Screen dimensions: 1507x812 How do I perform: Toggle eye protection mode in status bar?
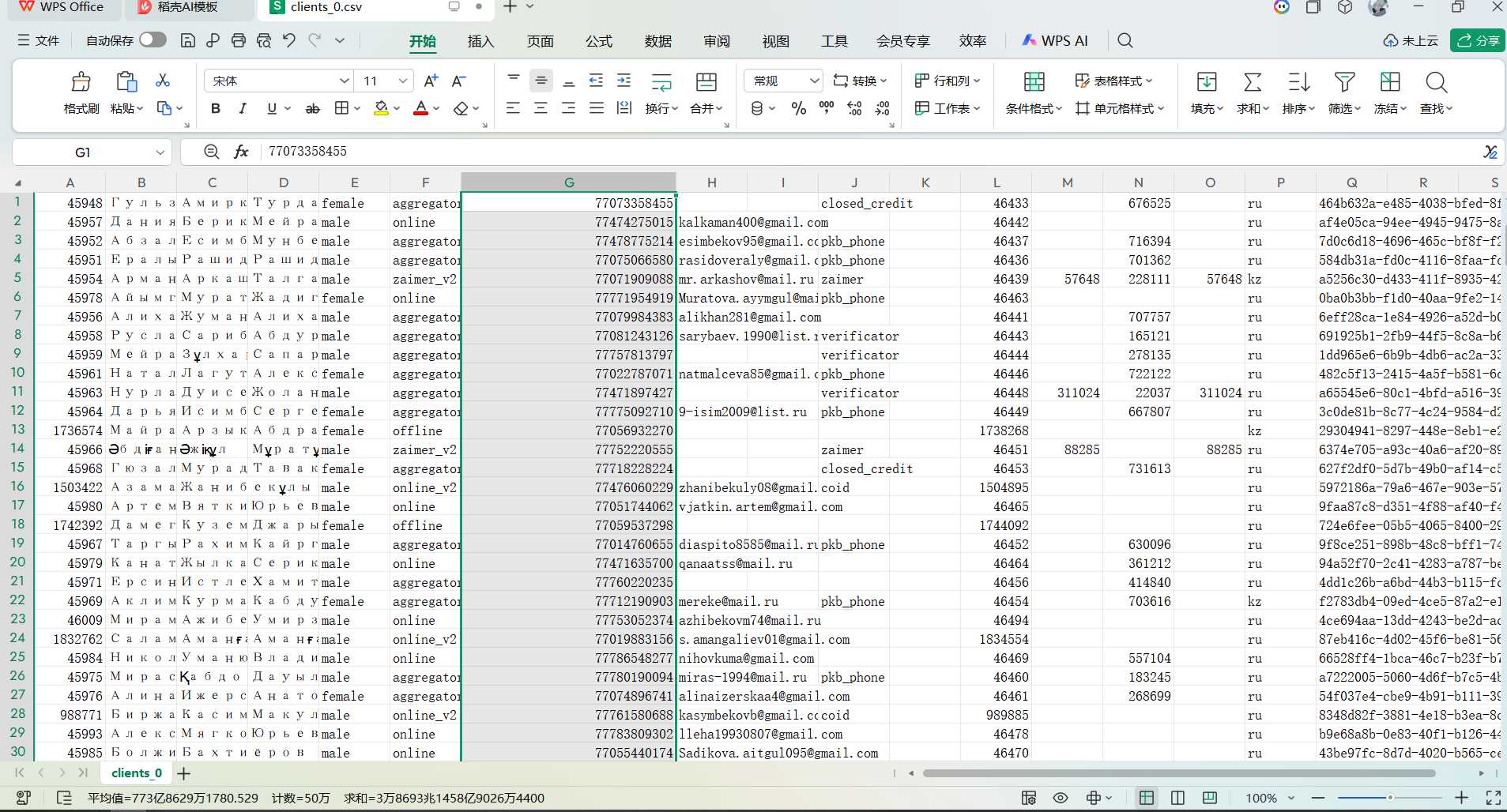[1061, 798]
